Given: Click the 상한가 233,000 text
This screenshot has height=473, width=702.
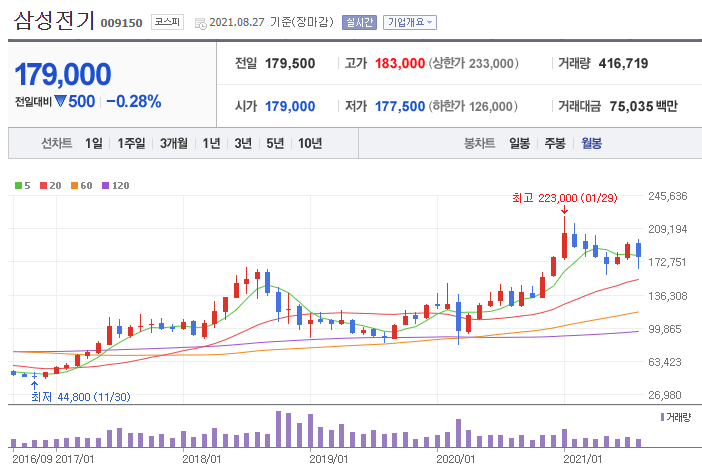Looking at the screenshot, I should click(x=474, y=64).
